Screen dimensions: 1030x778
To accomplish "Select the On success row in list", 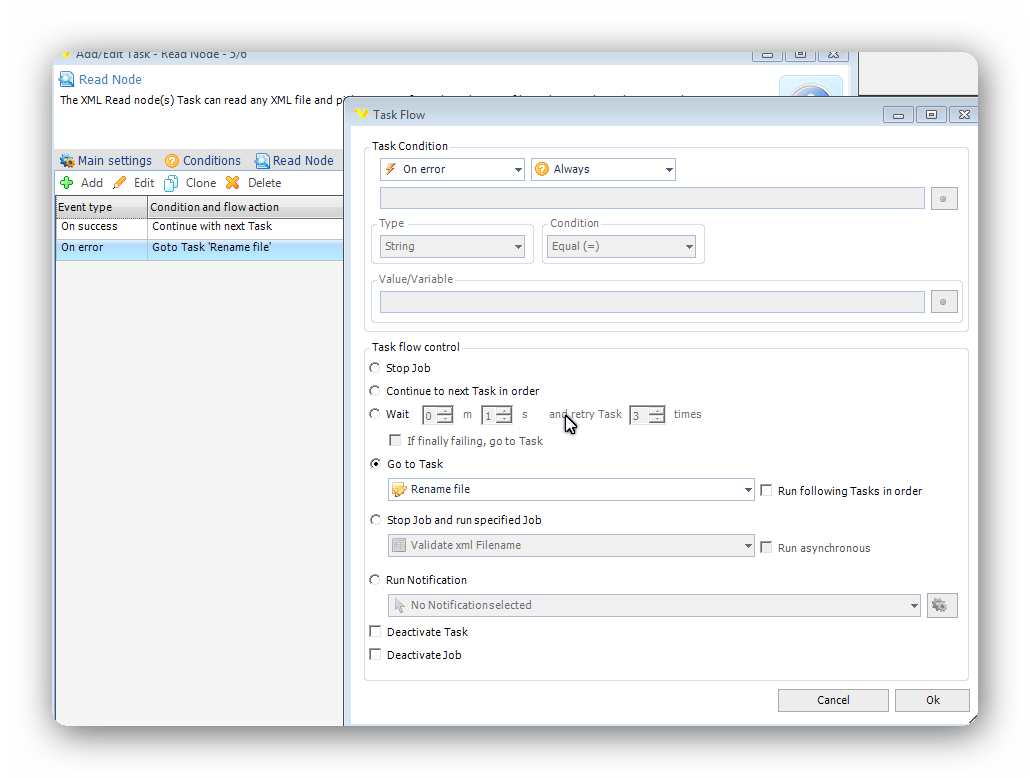I will pos(100,227).
